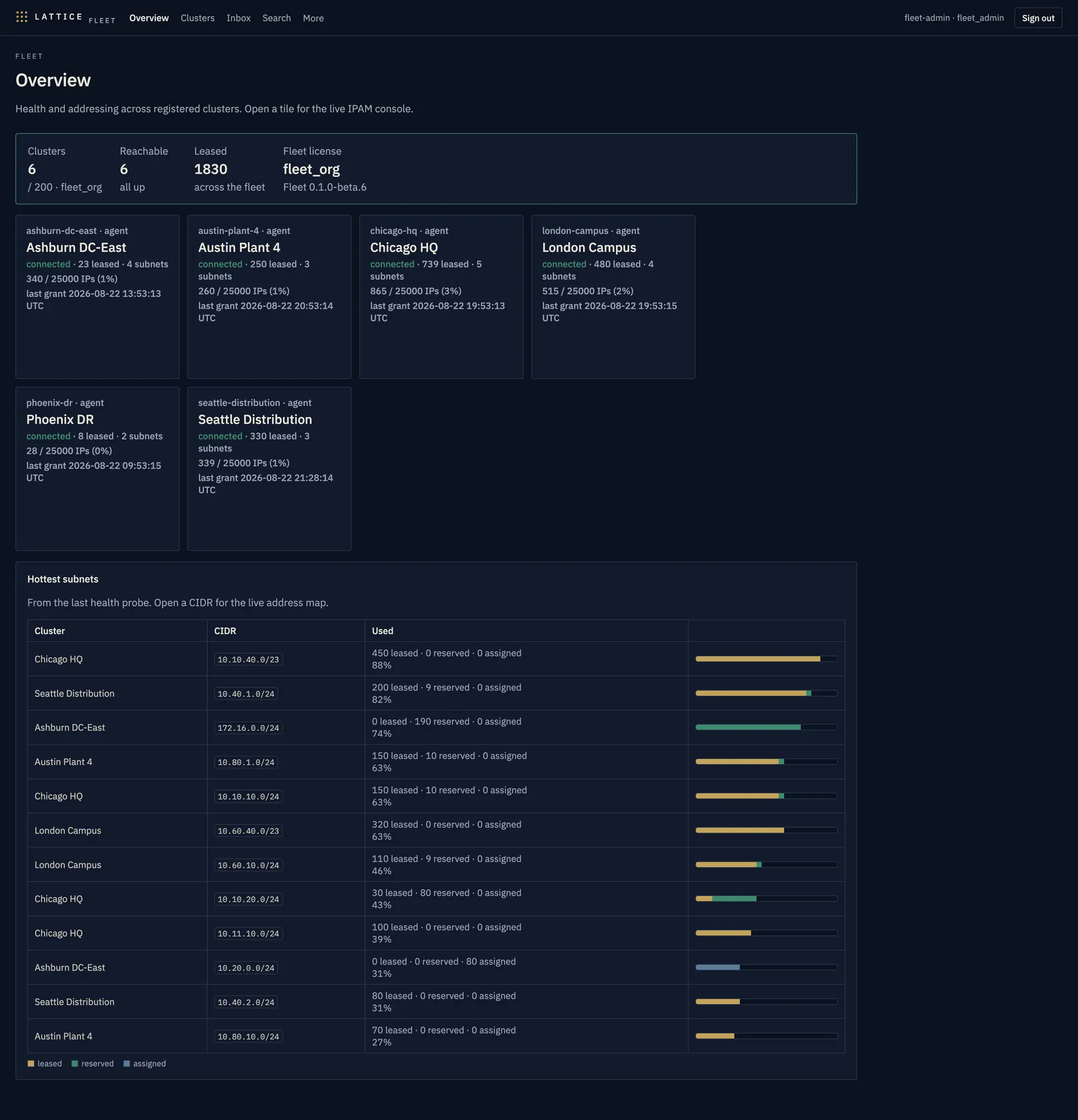
Task: Click '0 leased · 0 reserved · 80 assigned' text
Action: pyautogui.click(x=444, y=961)
